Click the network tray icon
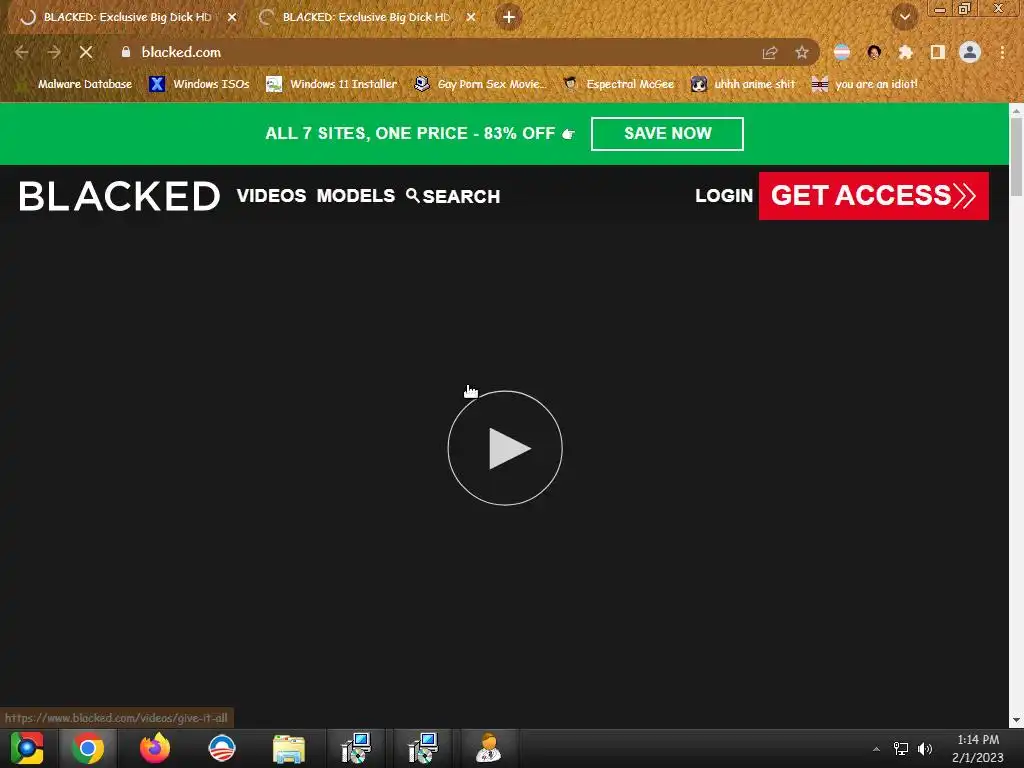This screenshot has height=768, width=1024. (901, 749)
